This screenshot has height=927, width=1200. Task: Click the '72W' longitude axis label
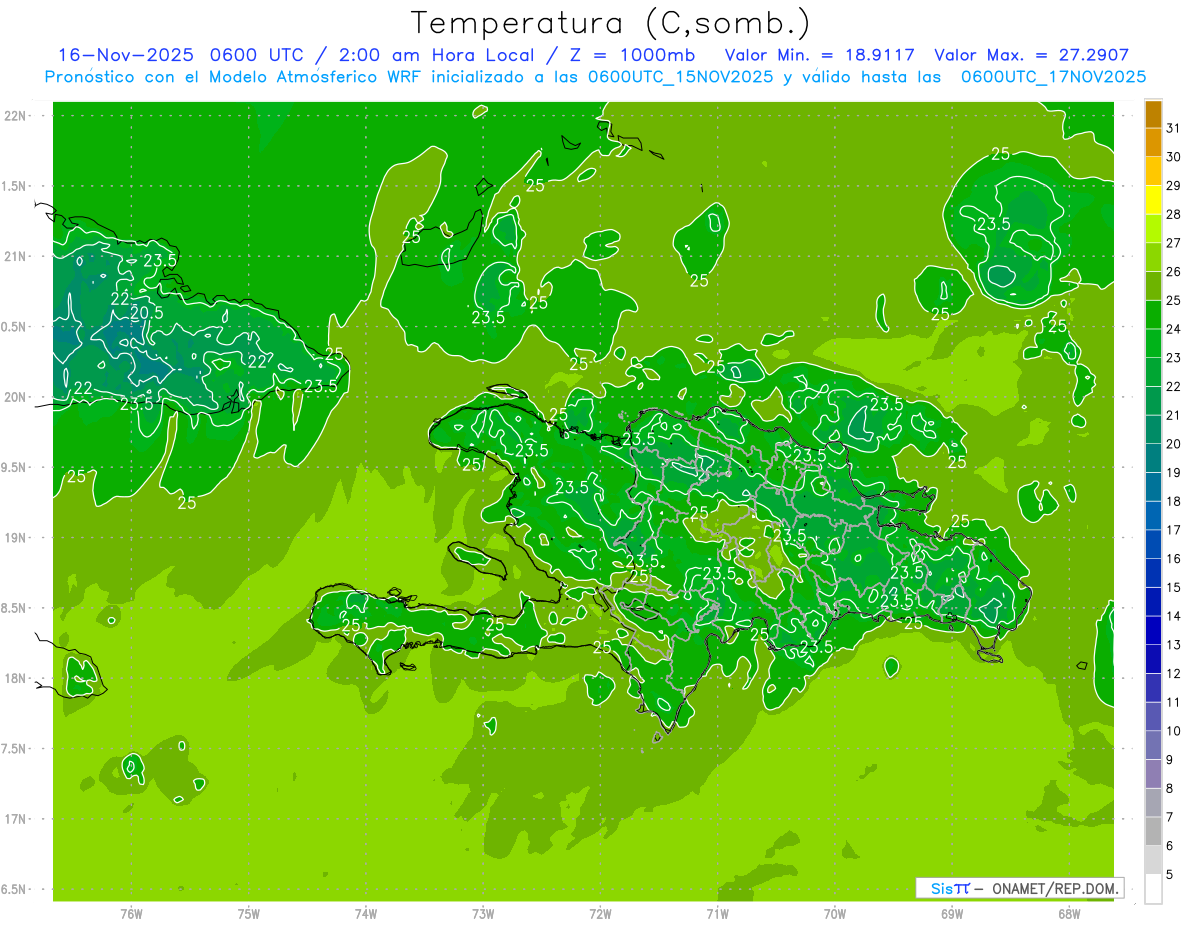[600, 913]
